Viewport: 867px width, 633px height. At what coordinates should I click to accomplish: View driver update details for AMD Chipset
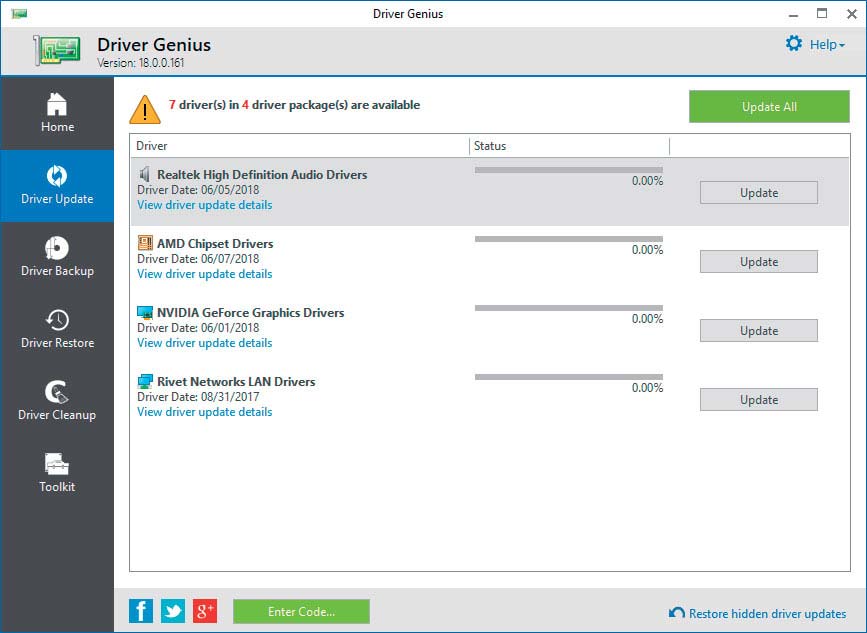pyautogui.click(x=205, y=274)
